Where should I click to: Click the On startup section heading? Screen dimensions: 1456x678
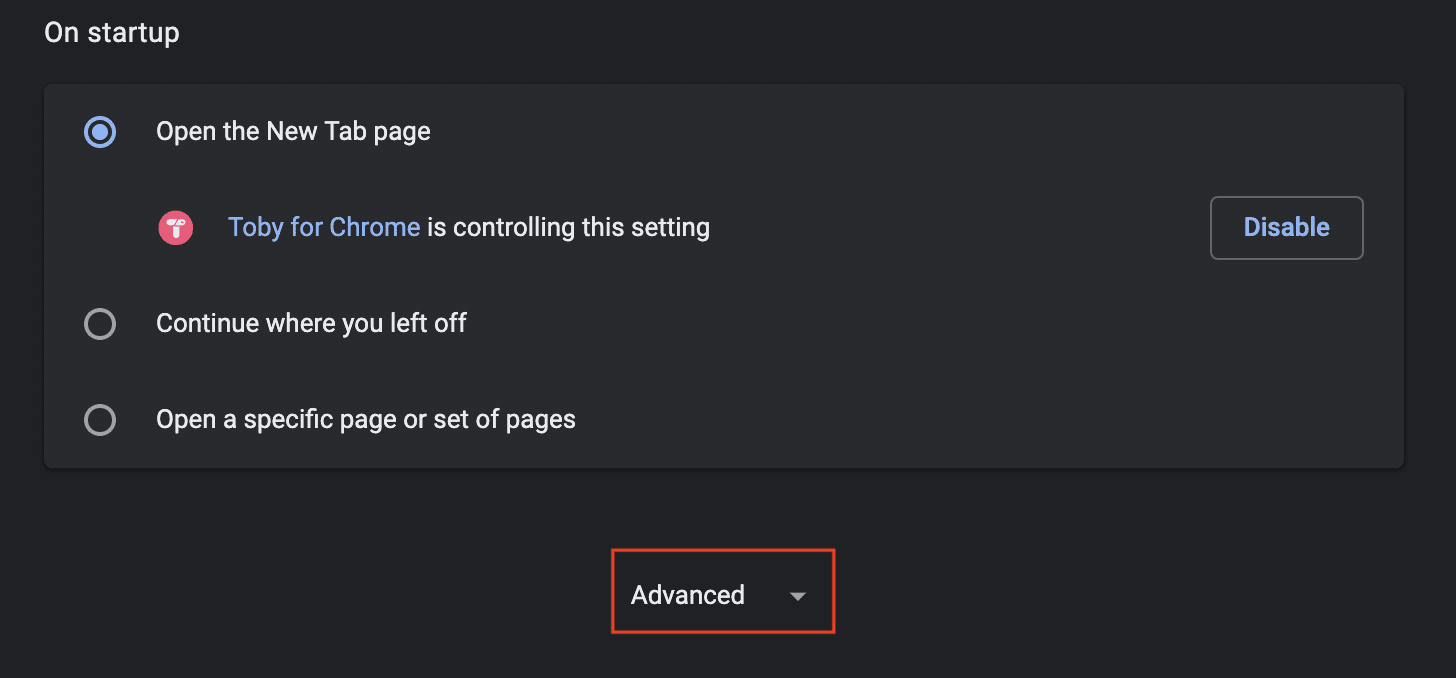[x=112, y=33]
